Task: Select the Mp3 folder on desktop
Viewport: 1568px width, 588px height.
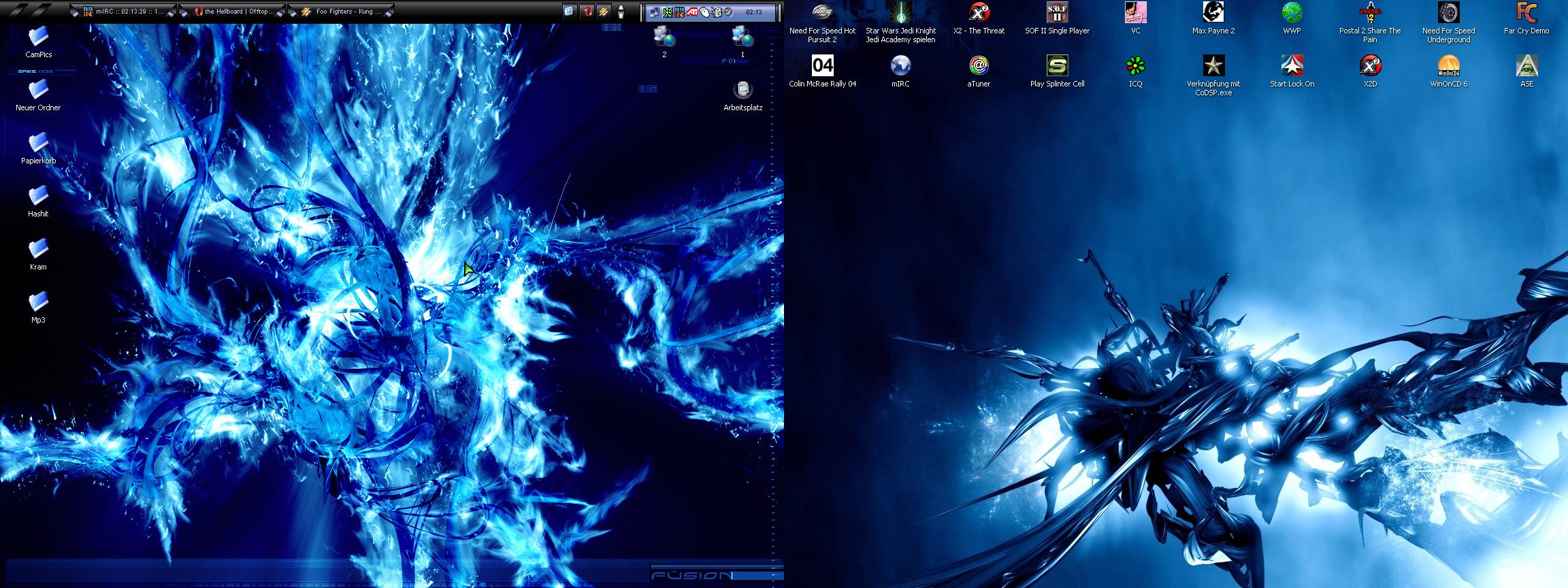Action: (x=38, y=302)
